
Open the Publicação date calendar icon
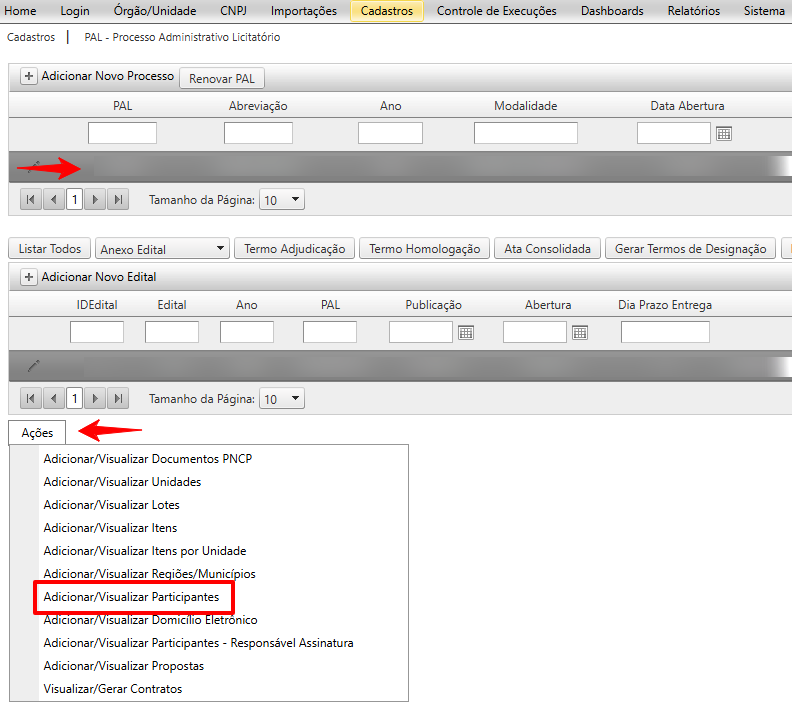pos(465,333)
